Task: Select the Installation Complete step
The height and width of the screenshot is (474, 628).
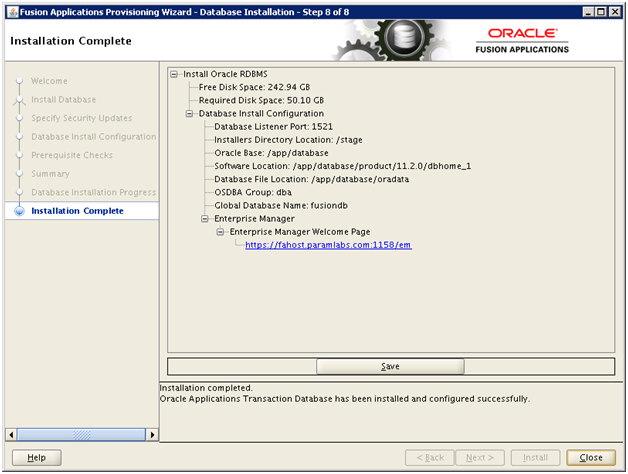Action: click(78, 211)
